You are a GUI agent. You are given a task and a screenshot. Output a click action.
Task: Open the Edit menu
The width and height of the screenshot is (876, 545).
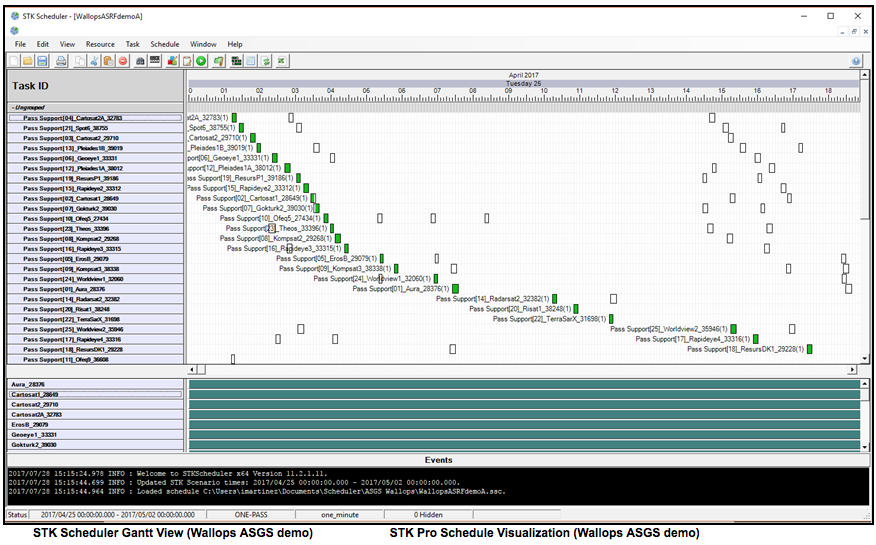[x=42, y=44]
